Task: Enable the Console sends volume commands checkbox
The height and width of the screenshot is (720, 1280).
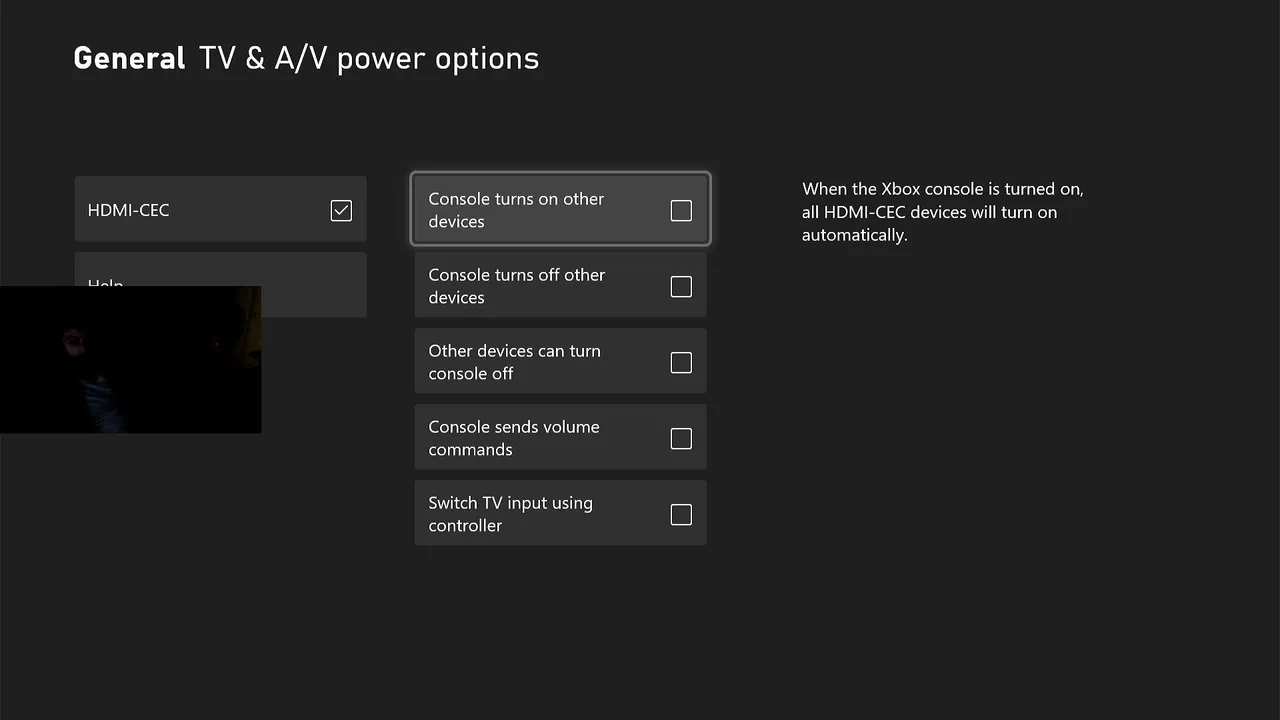Action: 681,439
